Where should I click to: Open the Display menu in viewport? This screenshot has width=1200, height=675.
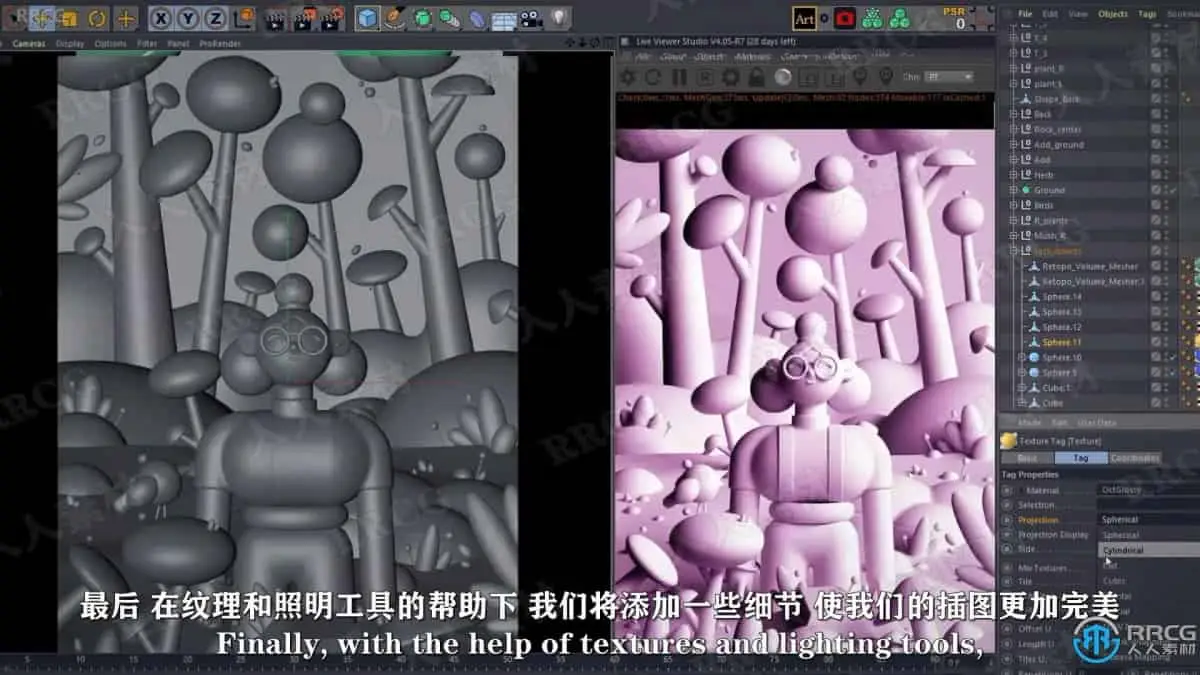[x=70, y=44]
